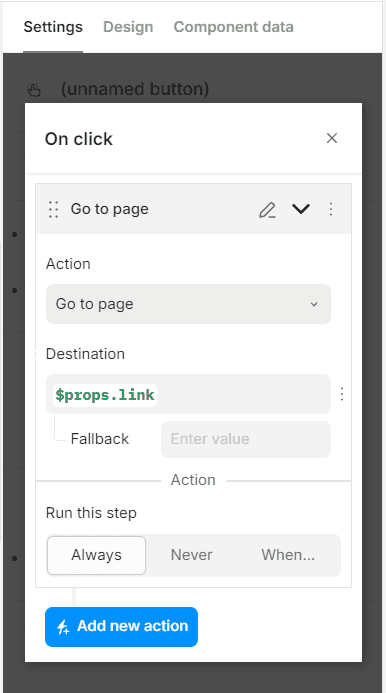The height and width of the screenshot is (693, 386).
Task: Click the Go to page step title
Action: pyautogui.click(x=110, y=209)
